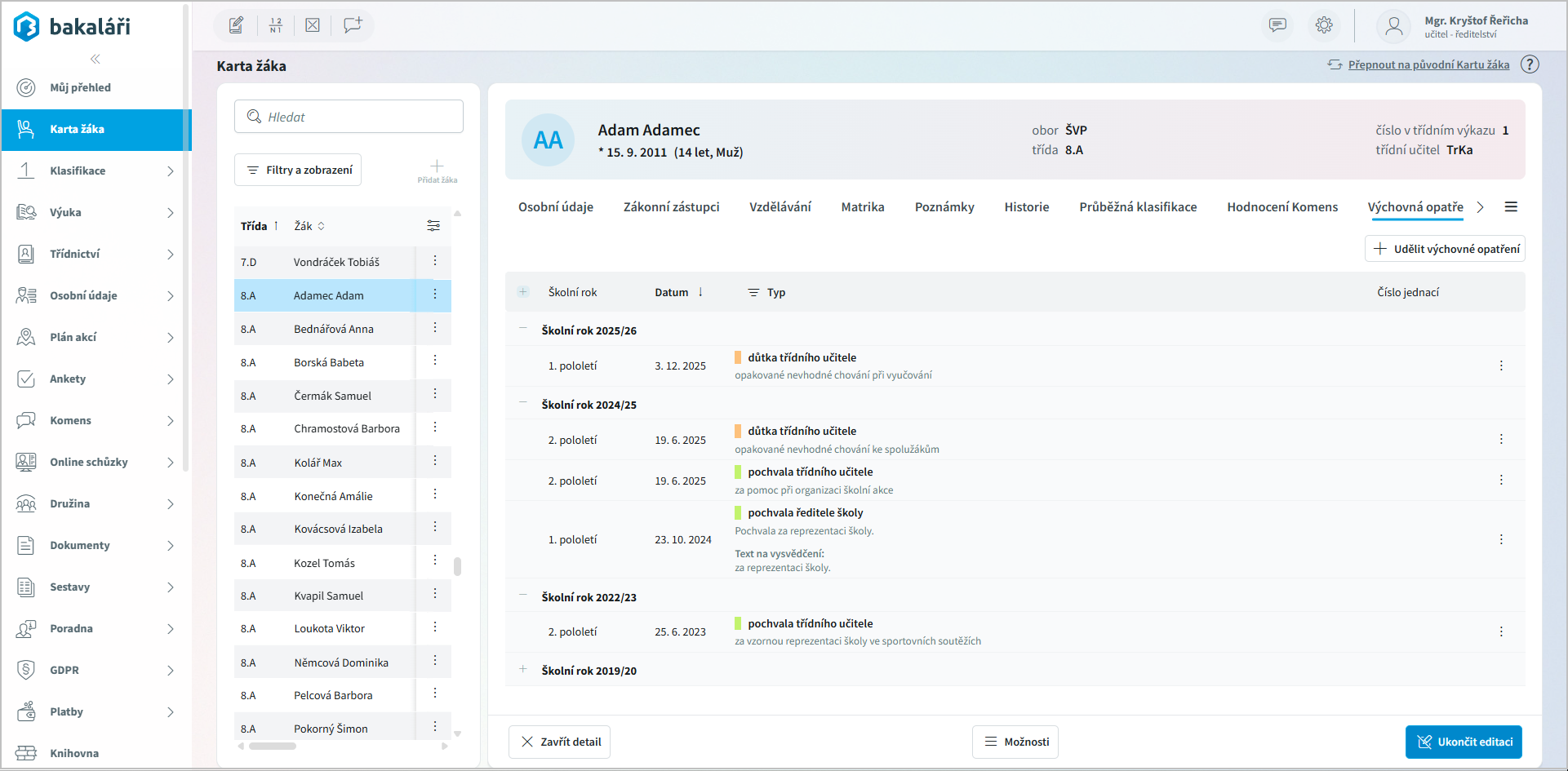Click Udělit výchovné opatření button
This screenshot has width=1568, height=771.
pyautogui.click(x=1445, y=249)
